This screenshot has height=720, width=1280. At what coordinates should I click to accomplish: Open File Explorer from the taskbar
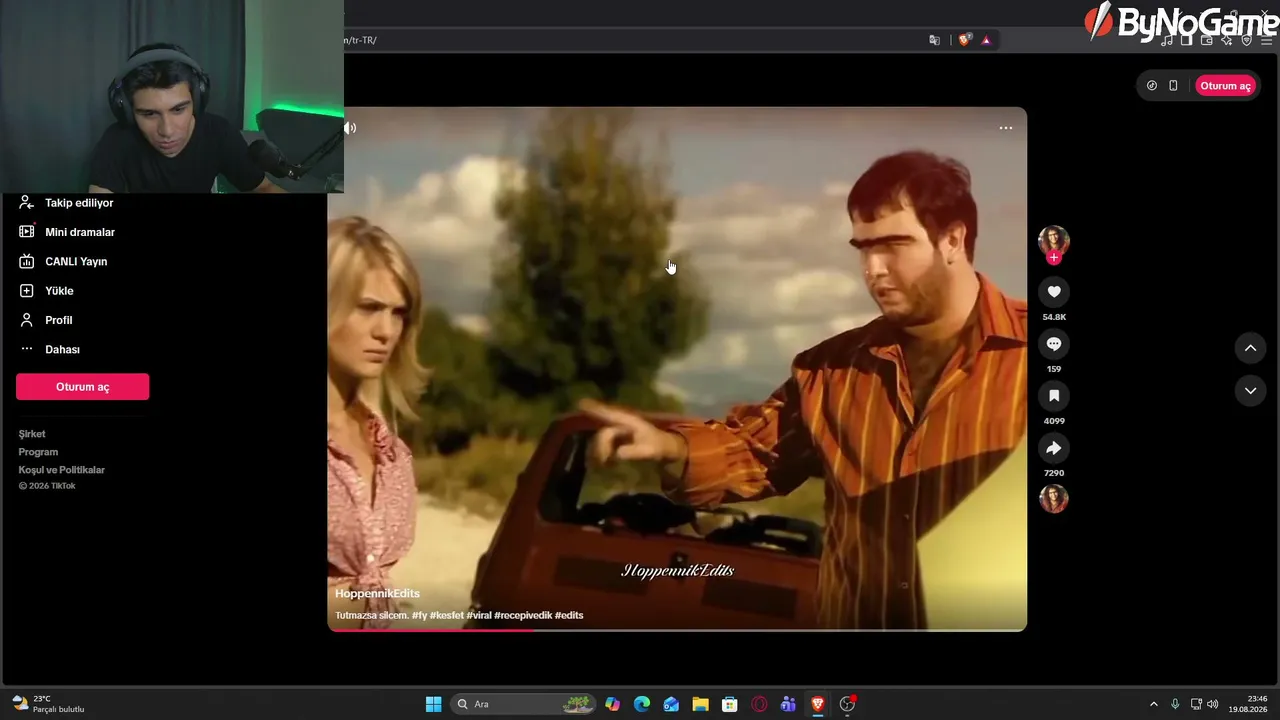tap(700, 704)
